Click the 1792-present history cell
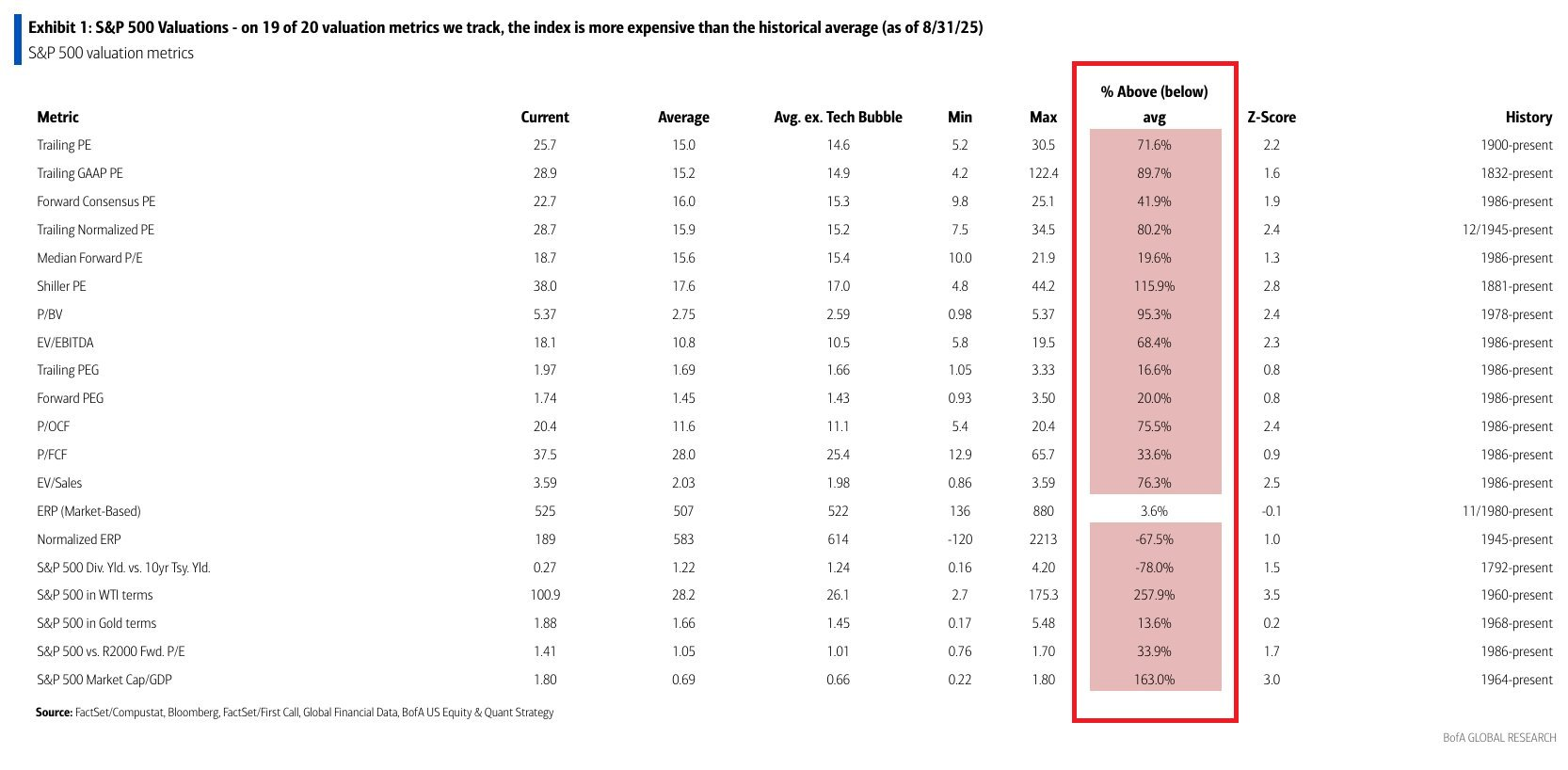 click(1516, 568)
